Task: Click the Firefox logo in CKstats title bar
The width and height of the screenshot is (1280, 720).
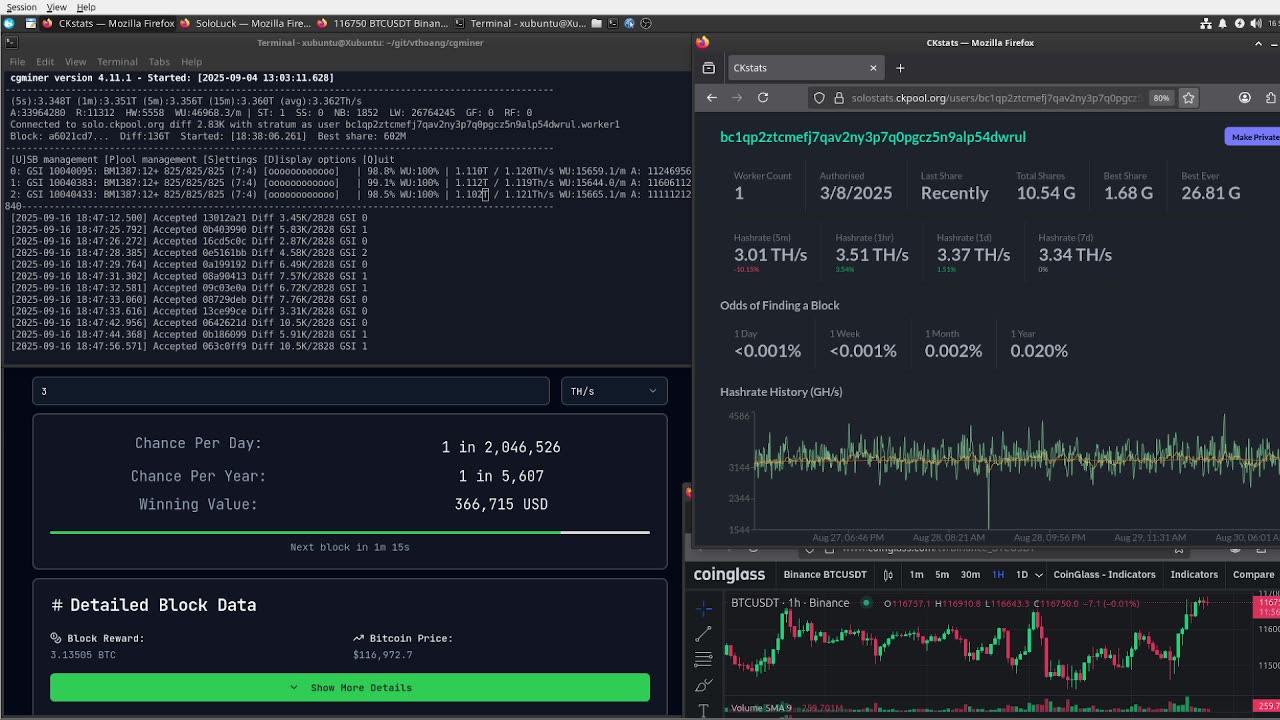Action: pos(702,42)
